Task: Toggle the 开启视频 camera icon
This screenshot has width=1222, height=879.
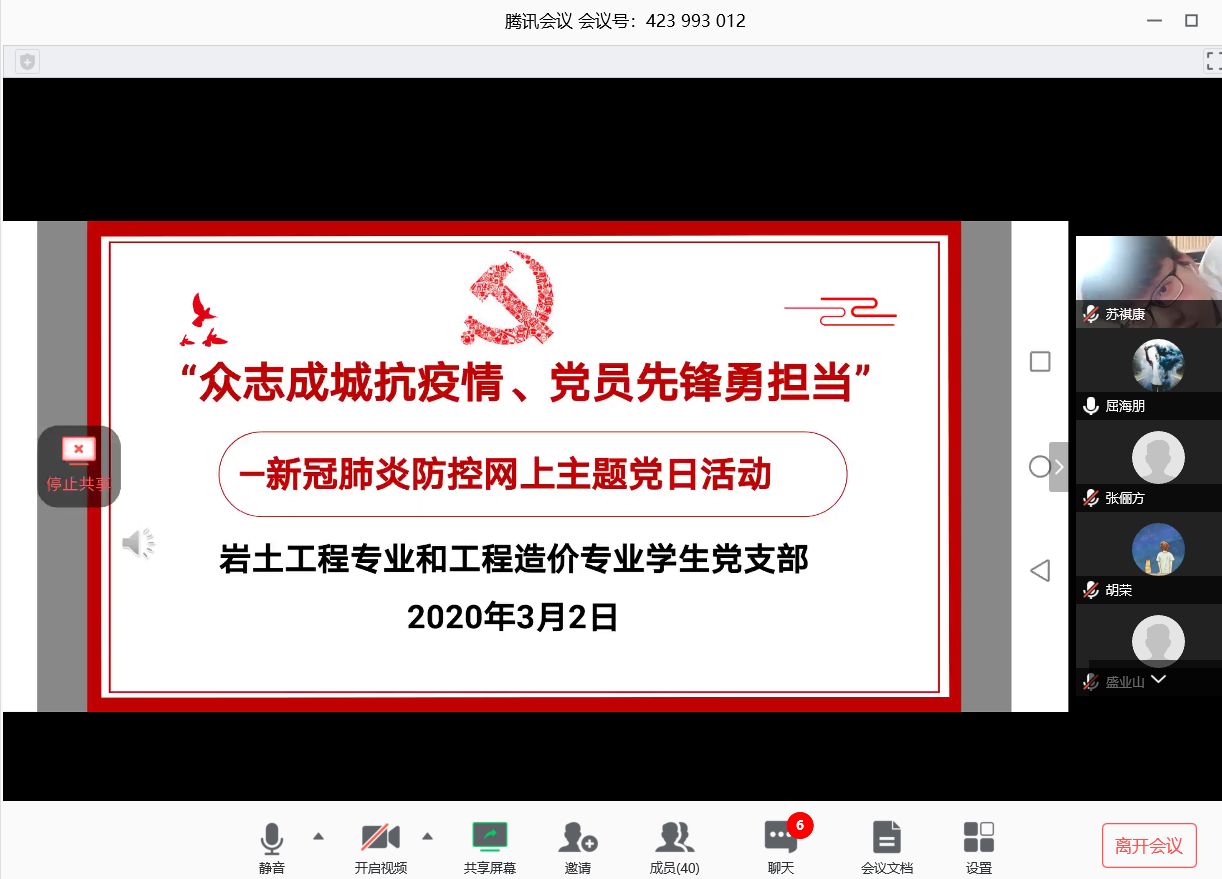Action: tap(380, 838)
